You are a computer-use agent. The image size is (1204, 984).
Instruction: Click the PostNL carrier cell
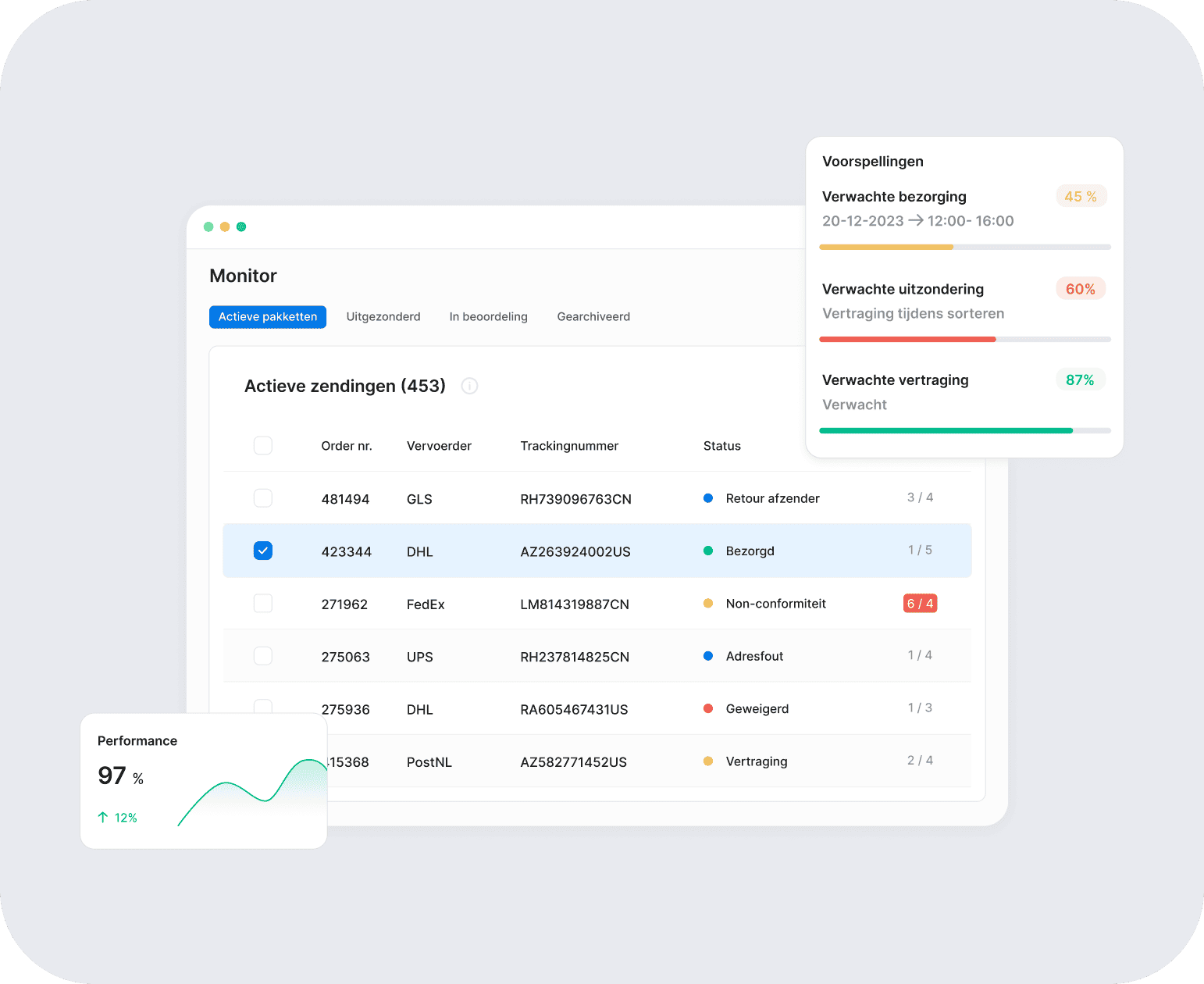[429, 762]
